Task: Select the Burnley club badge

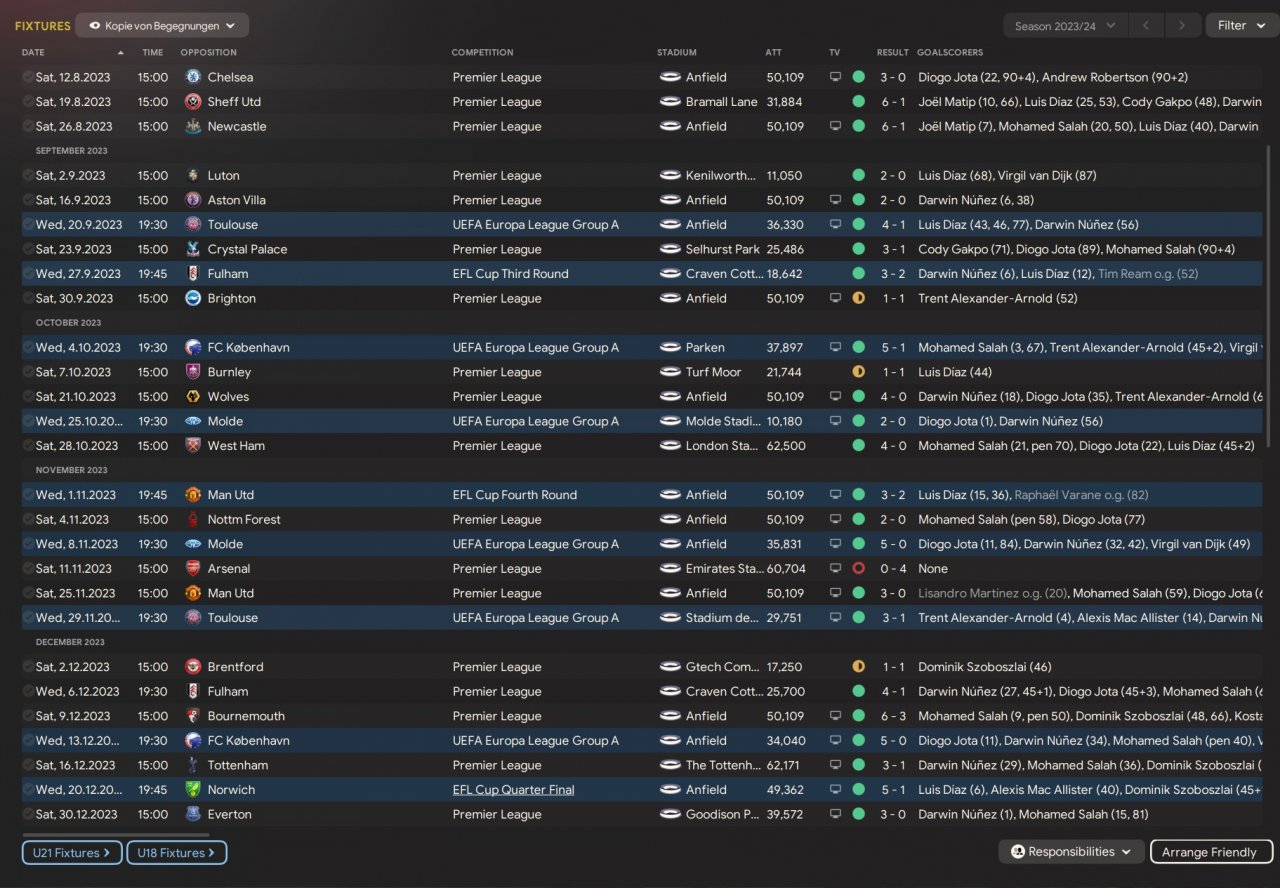Action: [x=193, y=372]
